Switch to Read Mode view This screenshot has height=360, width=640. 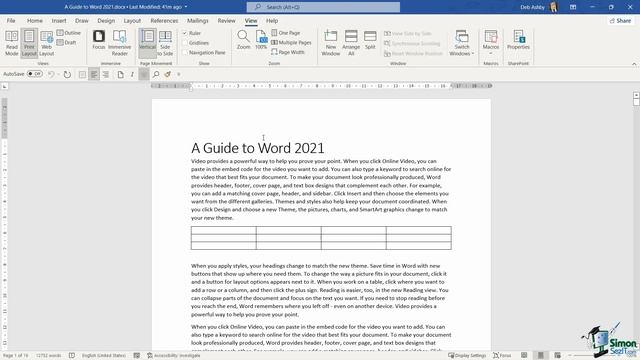tap(12, 43)
